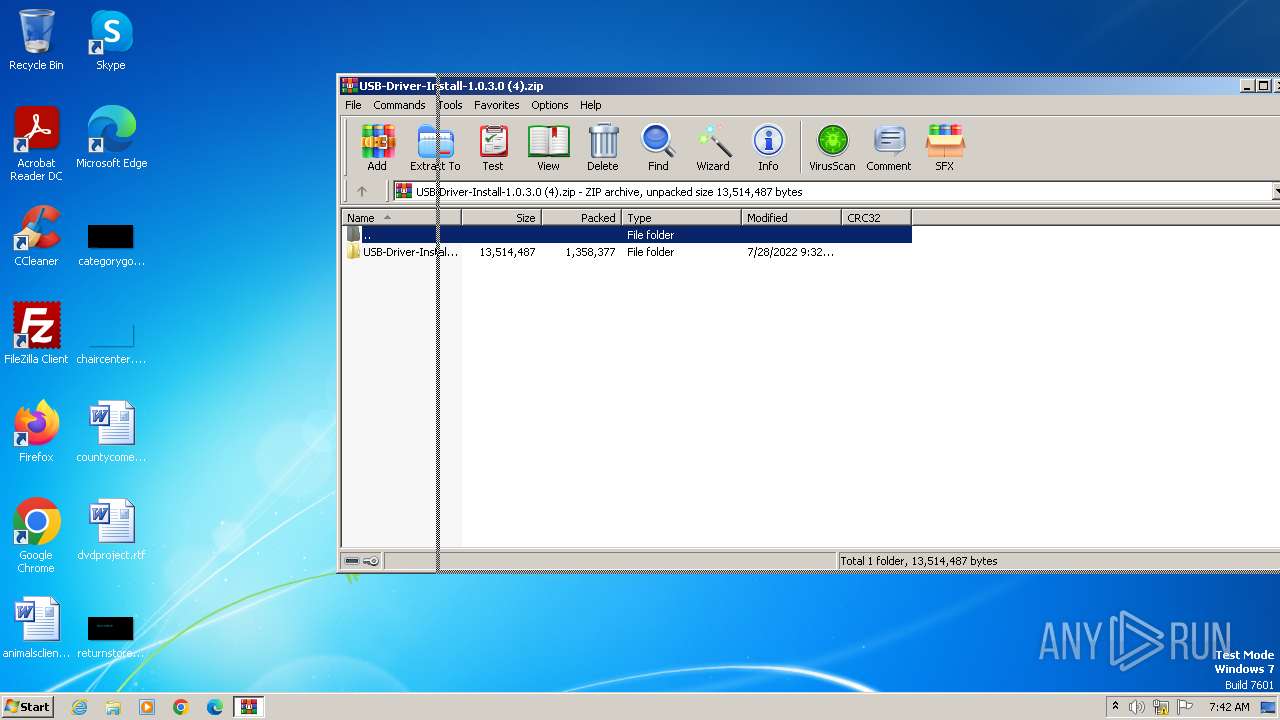Click the View file icon
1280x720 pixels.
click(x=548, y=148)
